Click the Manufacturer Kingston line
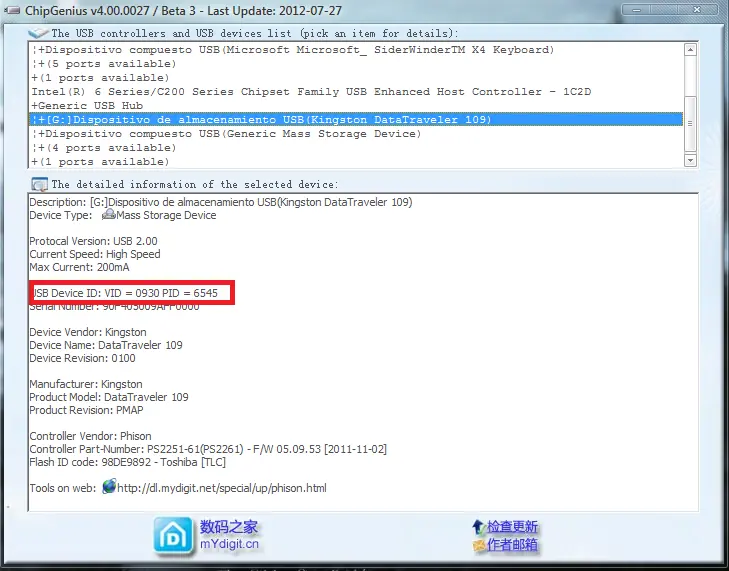This screenshot has height=571, width=729. click(86, 384)
